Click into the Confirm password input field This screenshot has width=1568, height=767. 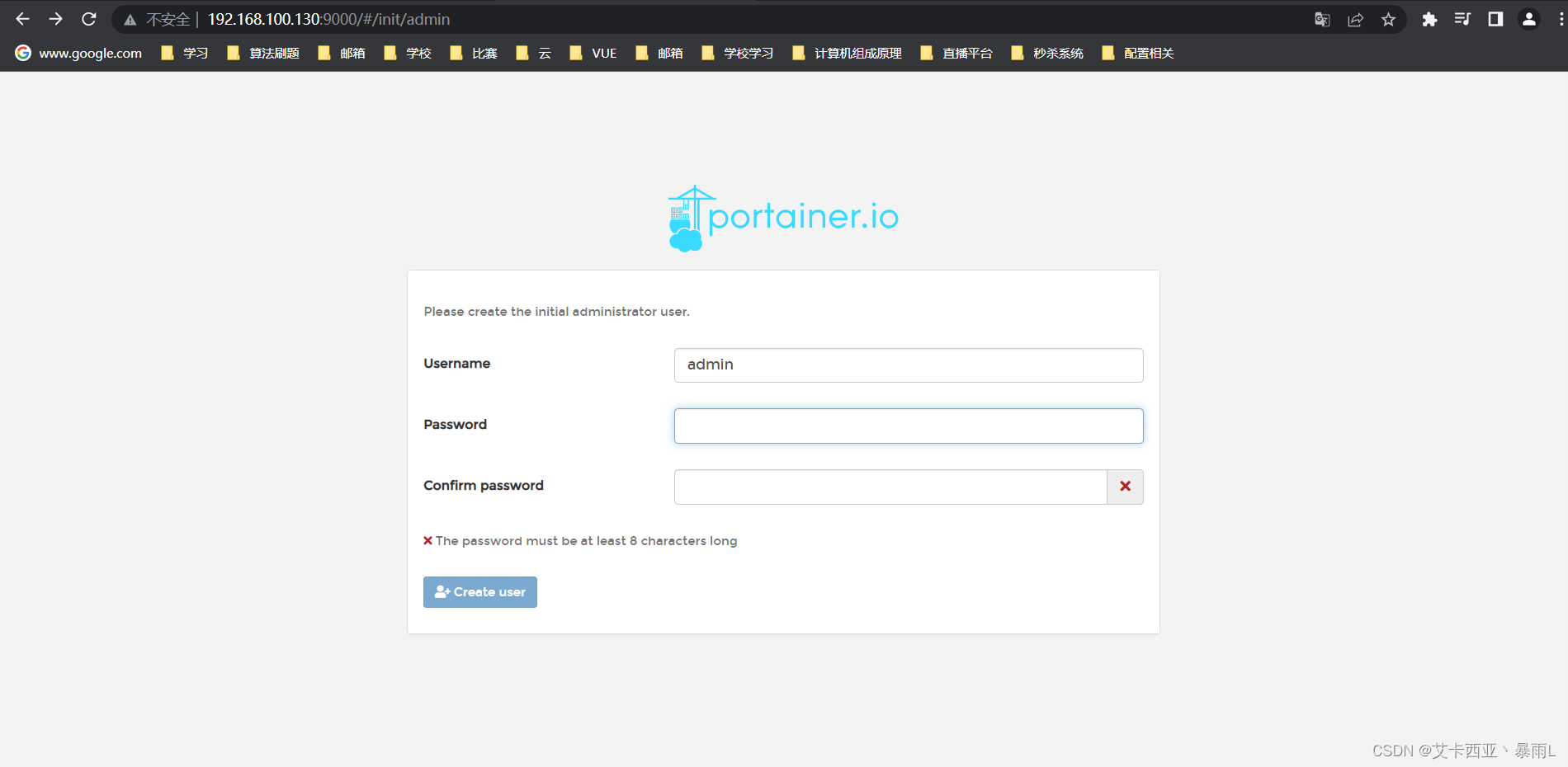[x=890, y=487]
